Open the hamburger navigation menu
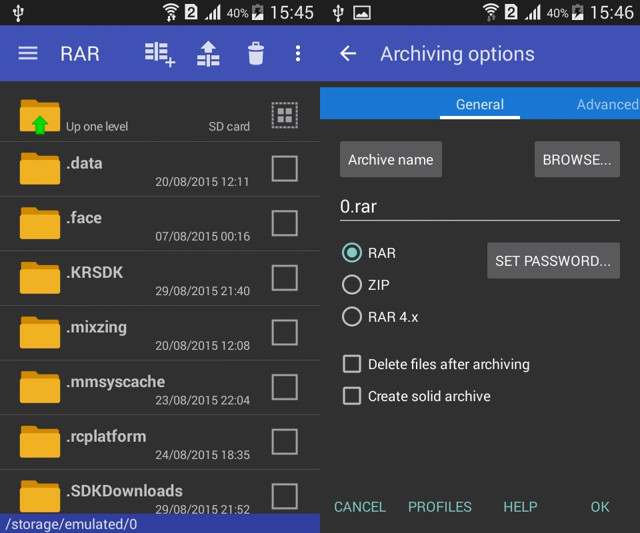This screenshot has height=533, width=640. click(28, 53)
